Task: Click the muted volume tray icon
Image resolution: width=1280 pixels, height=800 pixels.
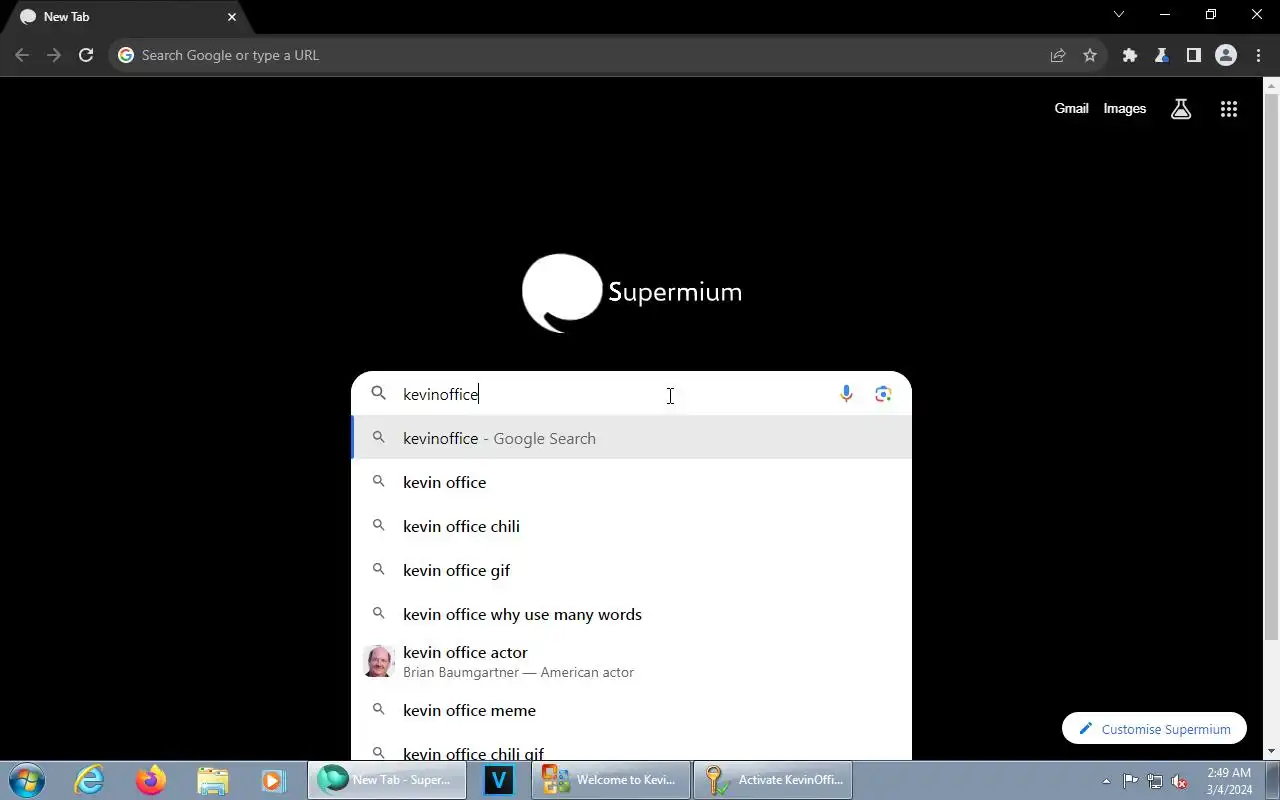Action: 1180,781
